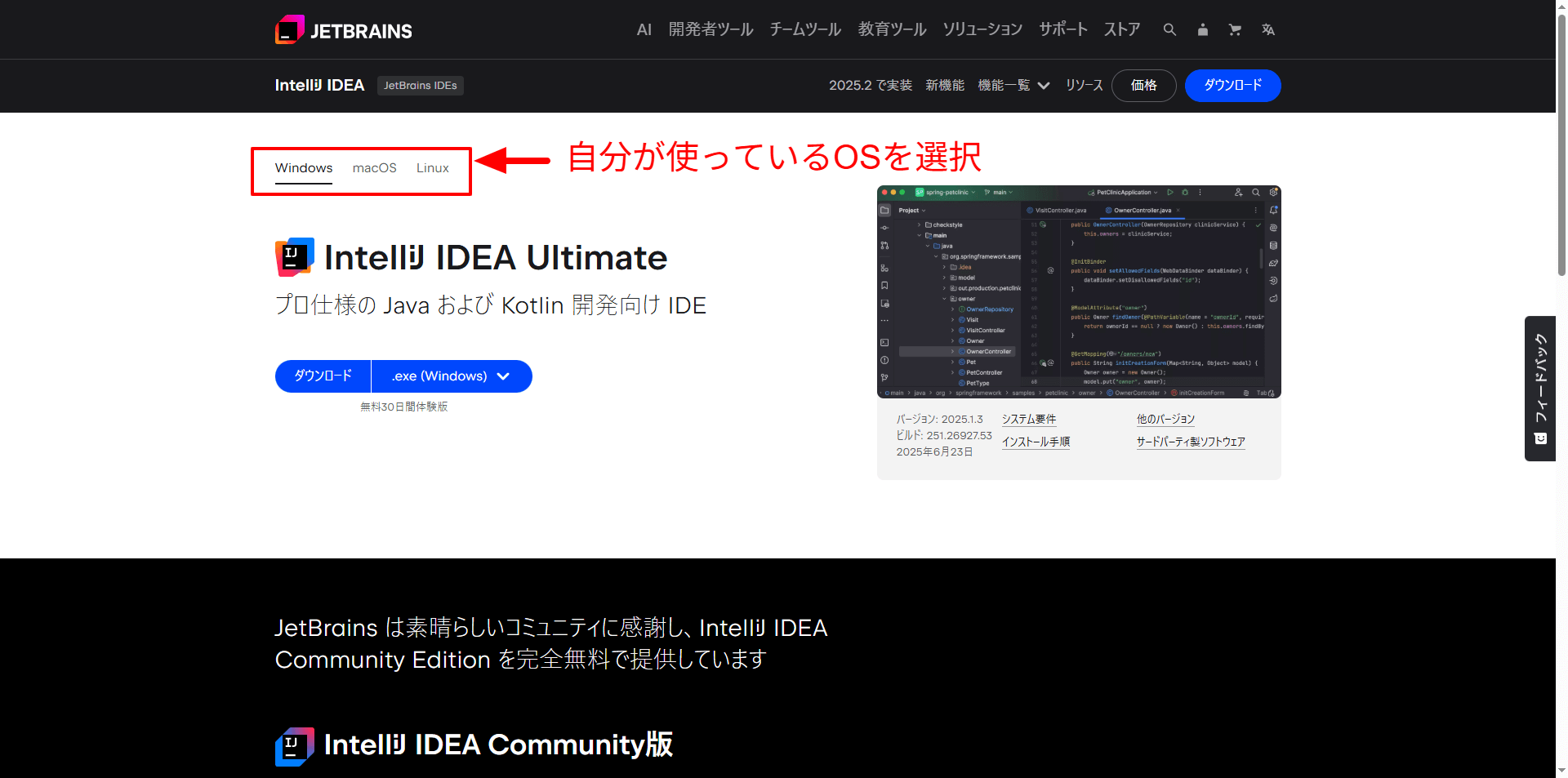Click the JetBrains logo in the header

tap(343, 29)
